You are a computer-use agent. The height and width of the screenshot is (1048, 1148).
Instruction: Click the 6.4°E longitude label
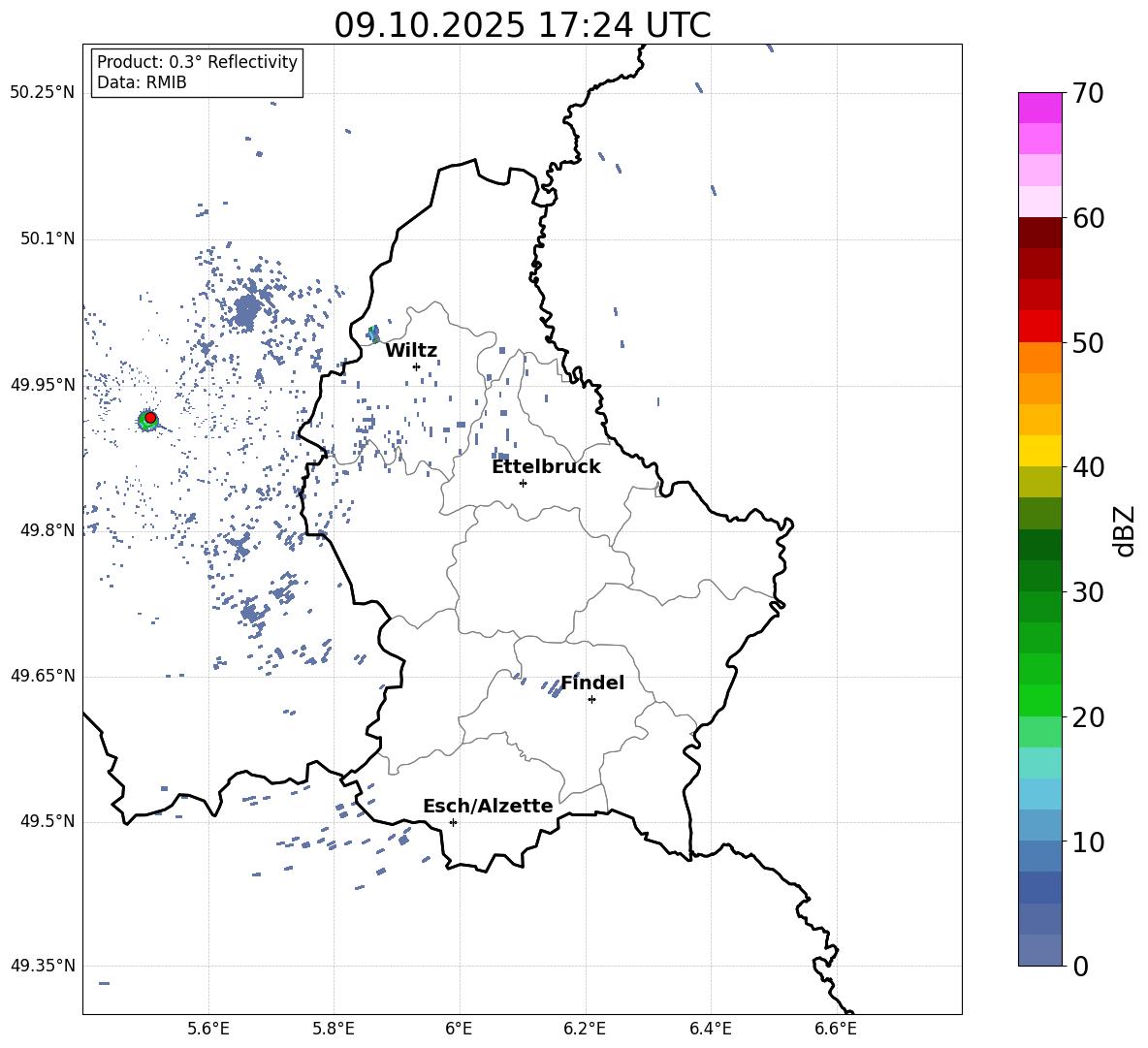tap(710, 1029)
